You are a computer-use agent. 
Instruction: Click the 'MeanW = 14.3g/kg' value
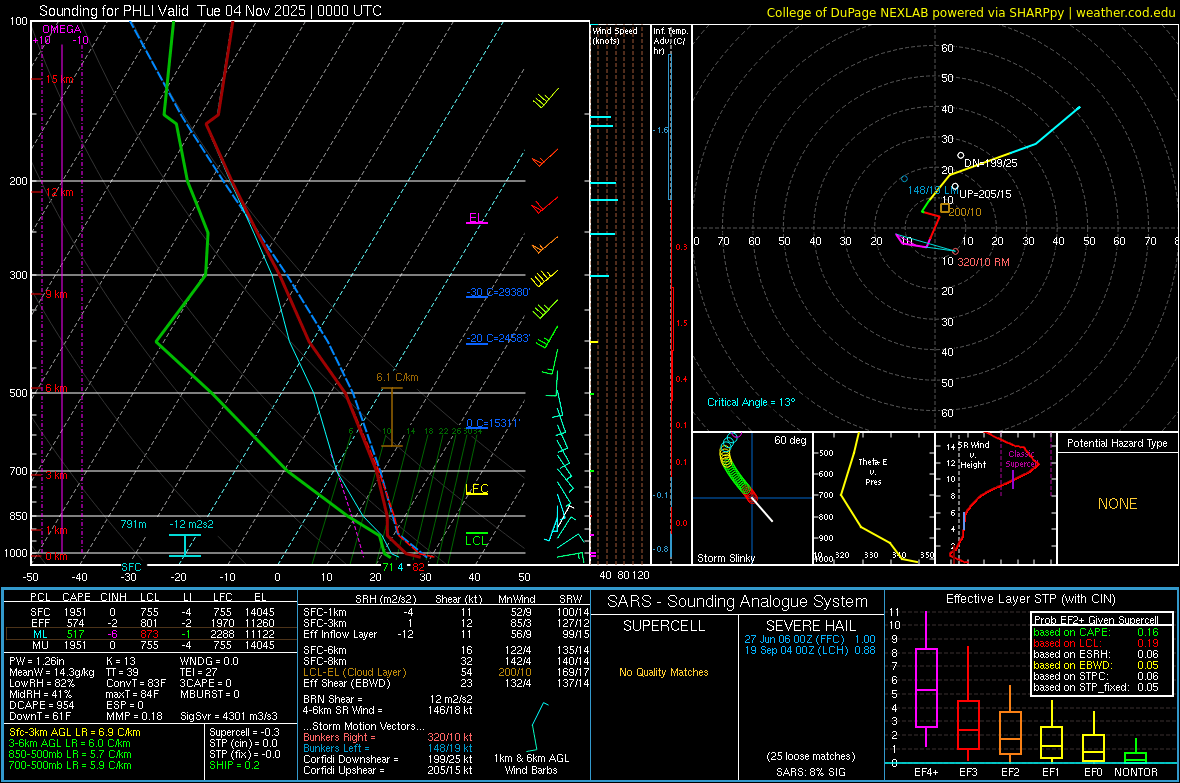coord(52,672)
